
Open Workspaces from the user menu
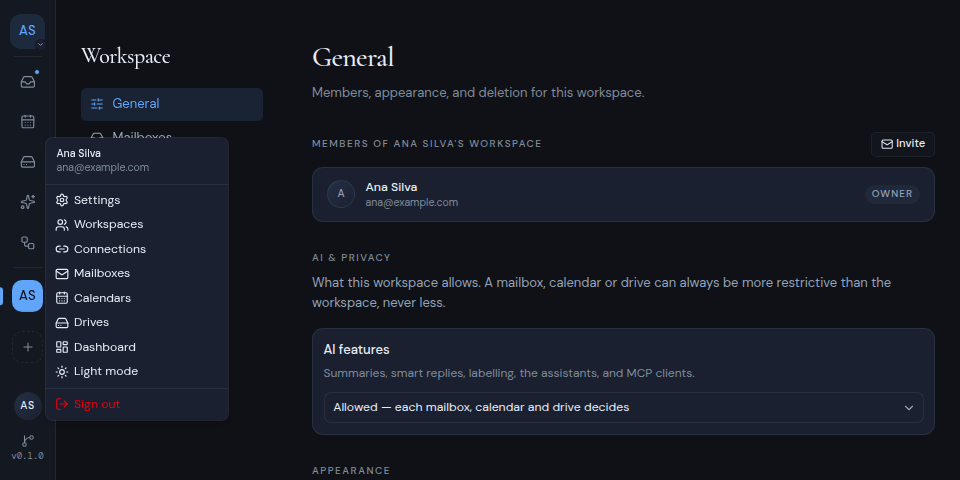point(137,225)
